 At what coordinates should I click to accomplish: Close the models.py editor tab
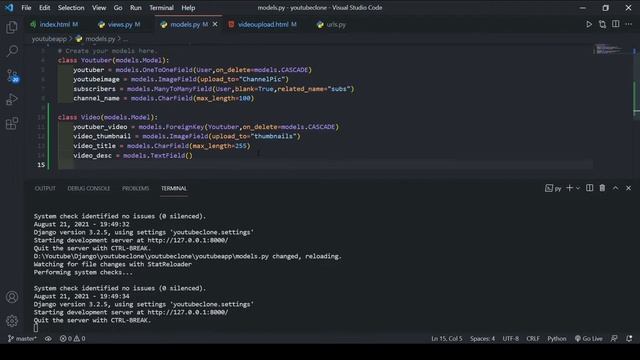coord(215,24)
